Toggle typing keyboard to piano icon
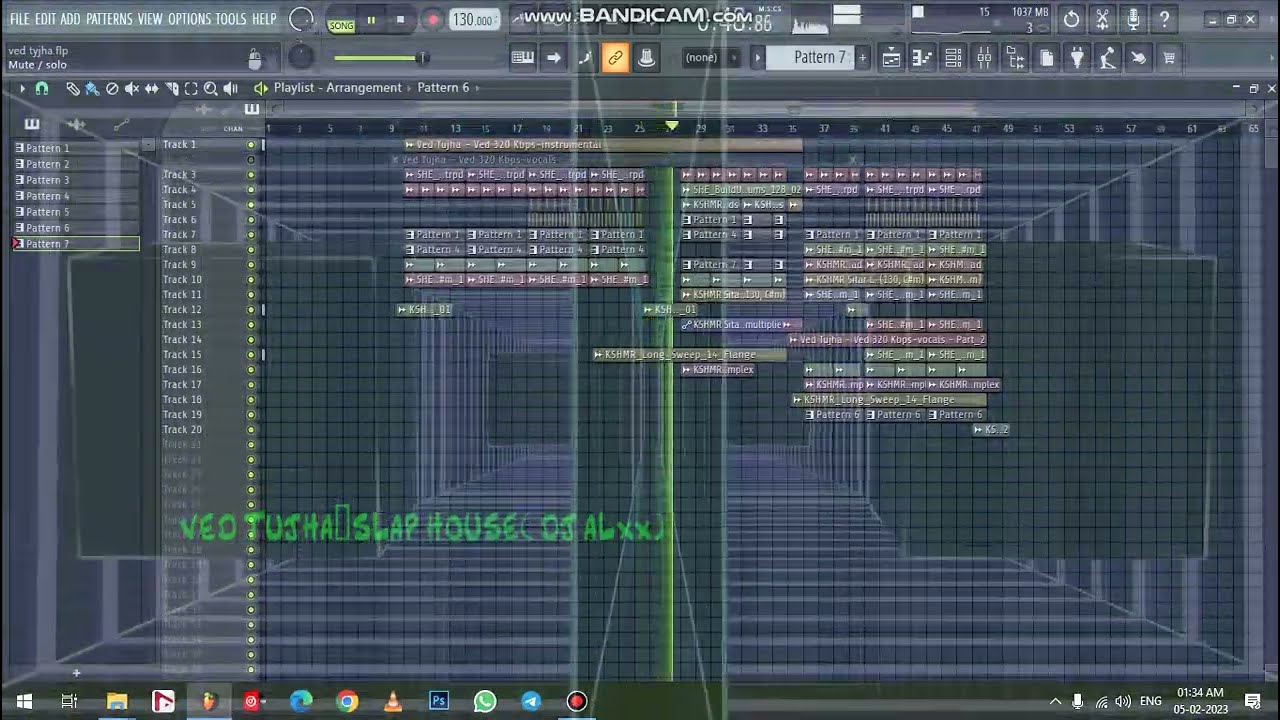This screenshot has width=1280, height=720. tap(522, 58)
